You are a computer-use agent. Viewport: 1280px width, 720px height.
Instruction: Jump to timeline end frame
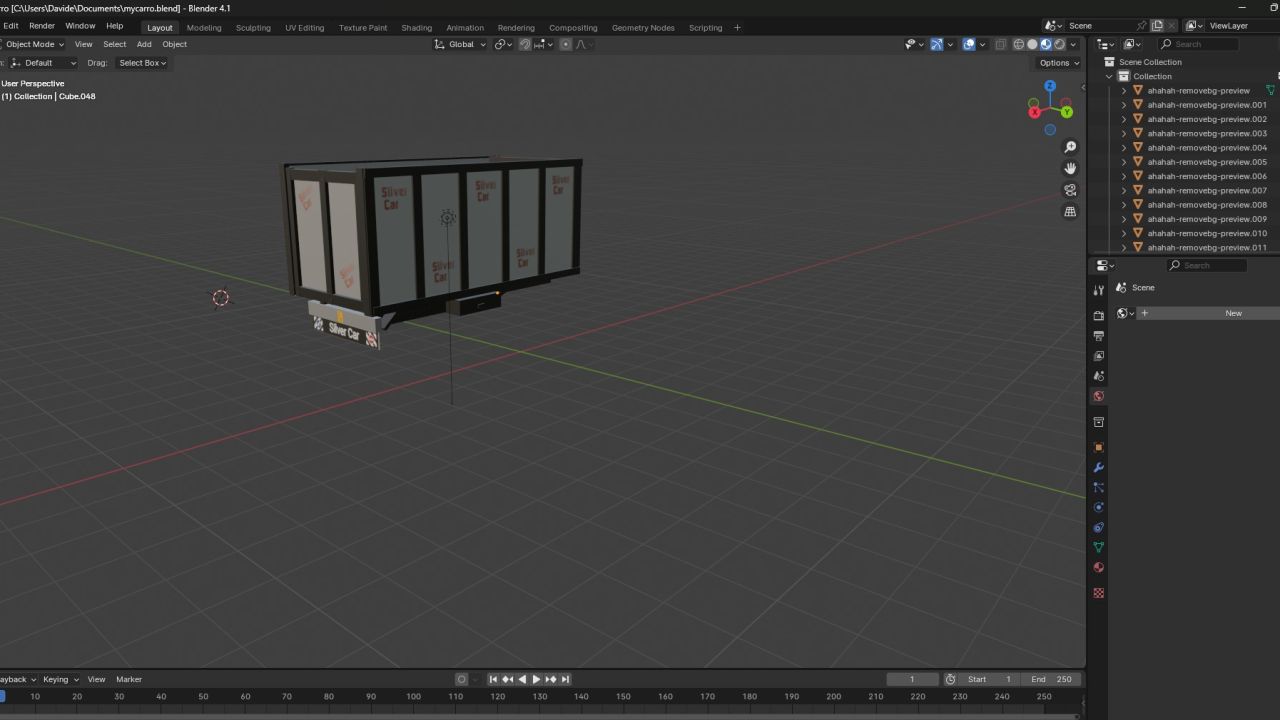565,679
